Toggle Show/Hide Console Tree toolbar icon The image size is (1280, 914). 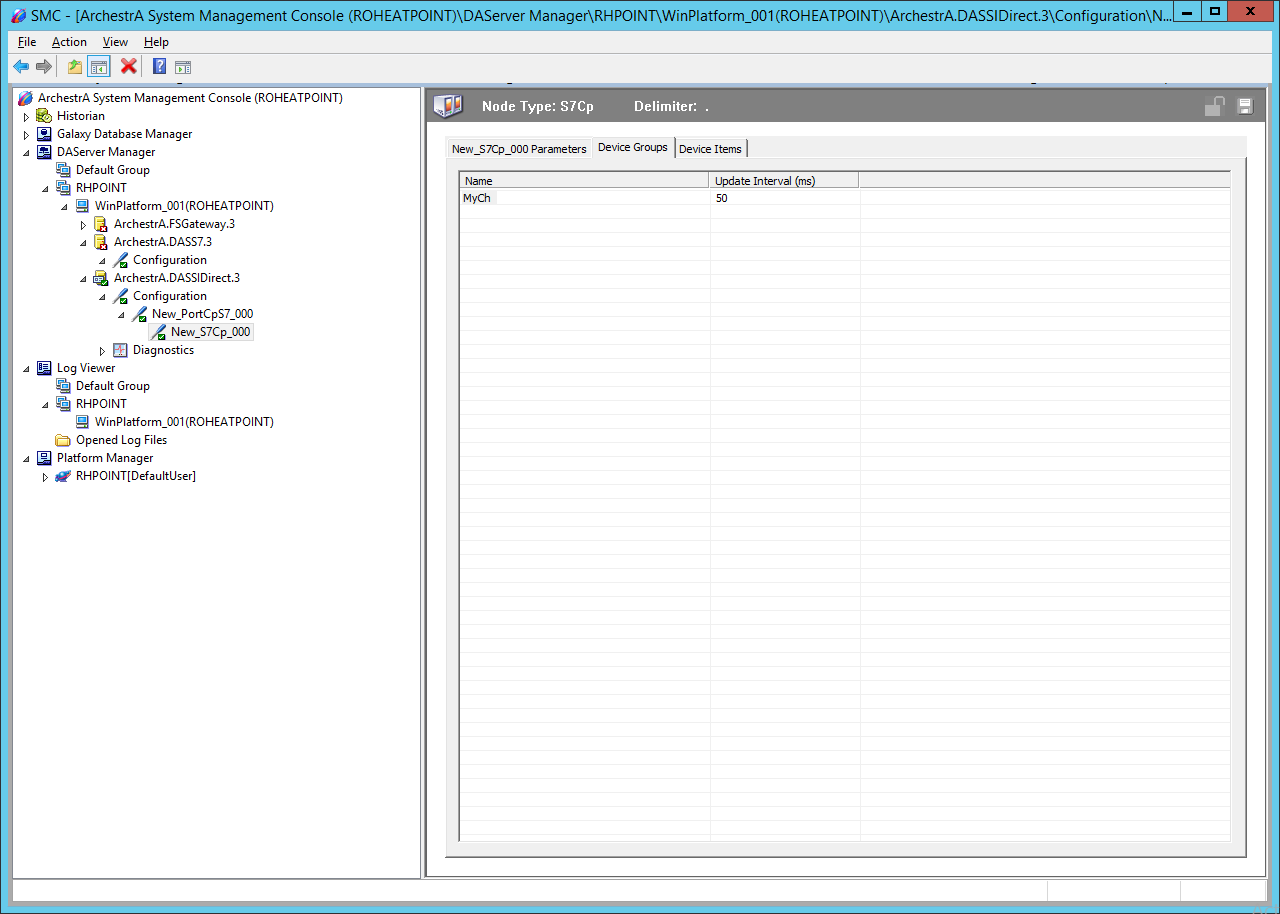(99, 67)
